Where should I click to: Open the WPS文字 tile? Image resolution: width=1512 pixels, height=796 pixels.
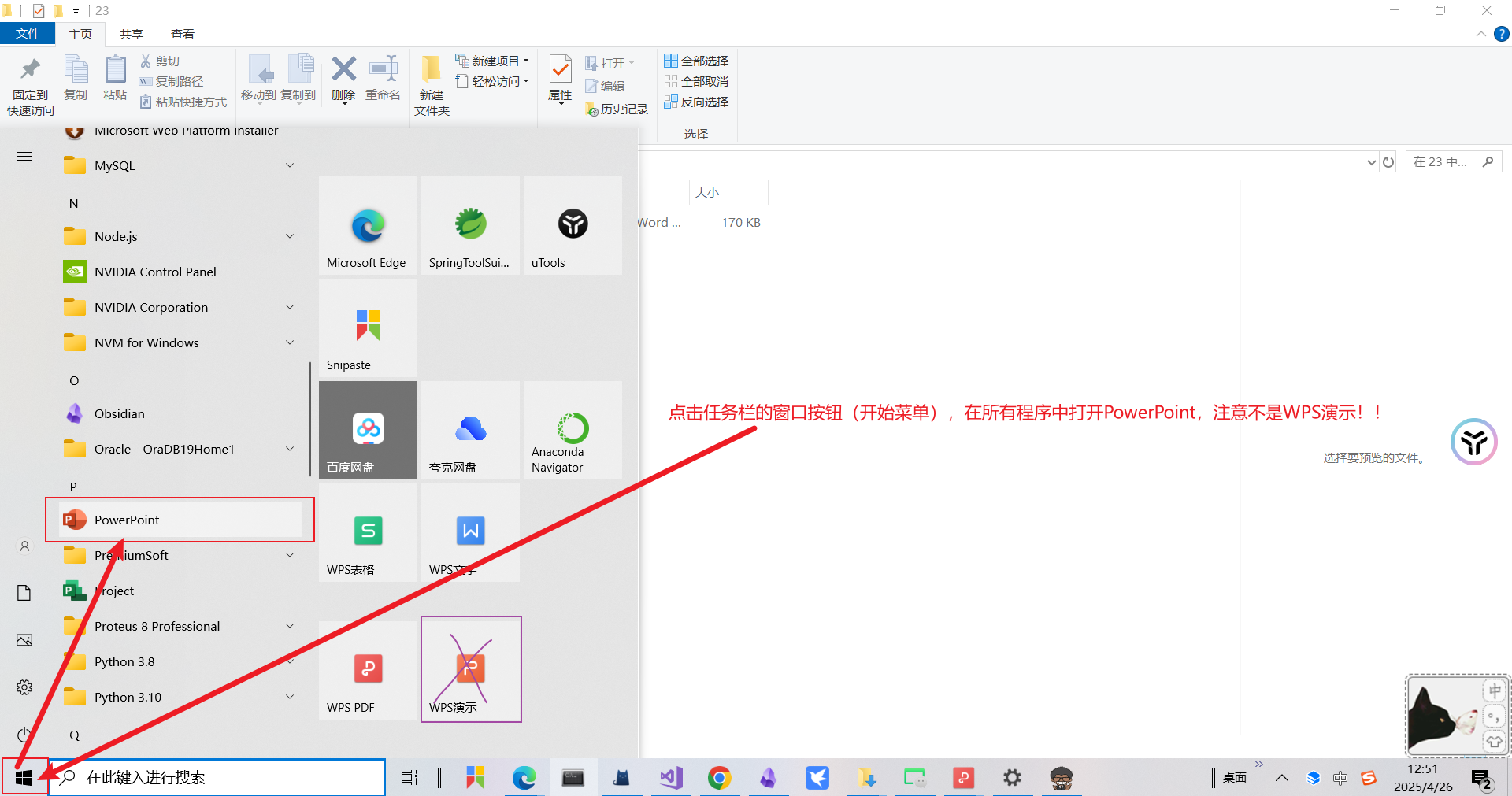click(x=470, y=532)
